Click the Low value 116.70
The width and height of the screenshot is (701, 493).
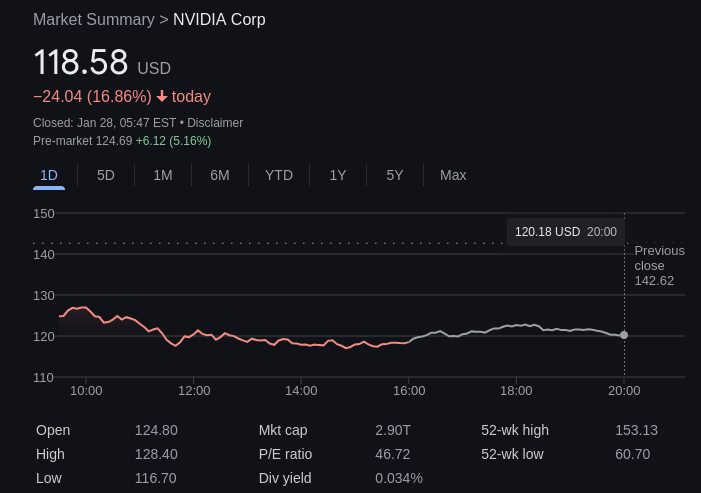(x=156, y=478)
